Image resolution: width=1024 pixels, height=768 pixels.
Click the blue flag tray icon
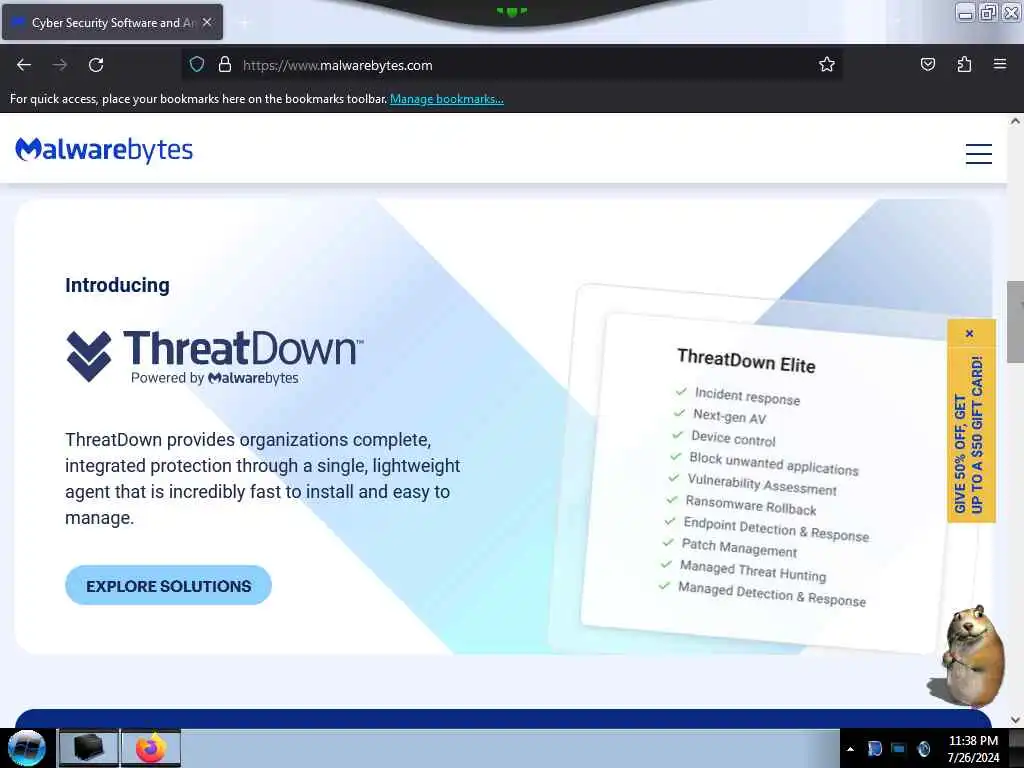coord(874,748)
